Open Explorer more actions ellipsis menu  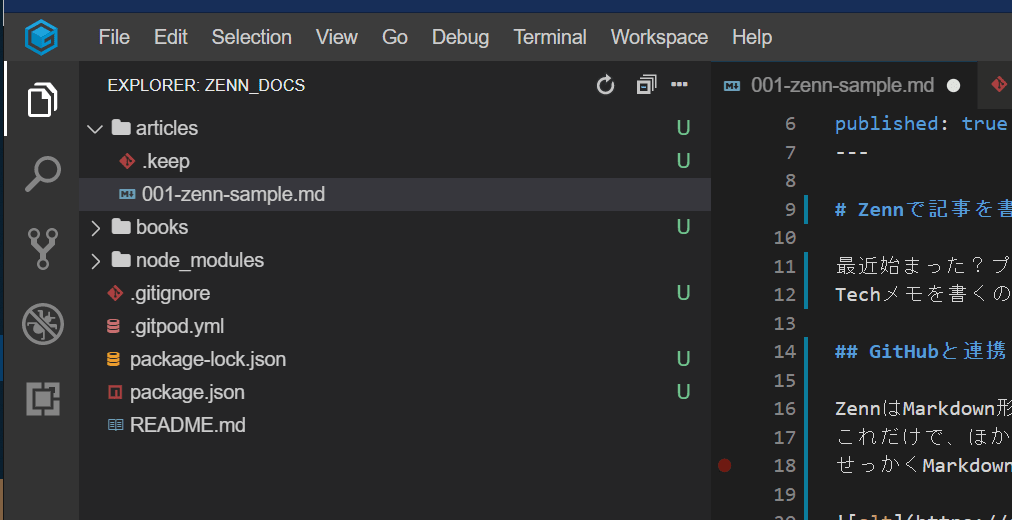[x=680, y=85]
